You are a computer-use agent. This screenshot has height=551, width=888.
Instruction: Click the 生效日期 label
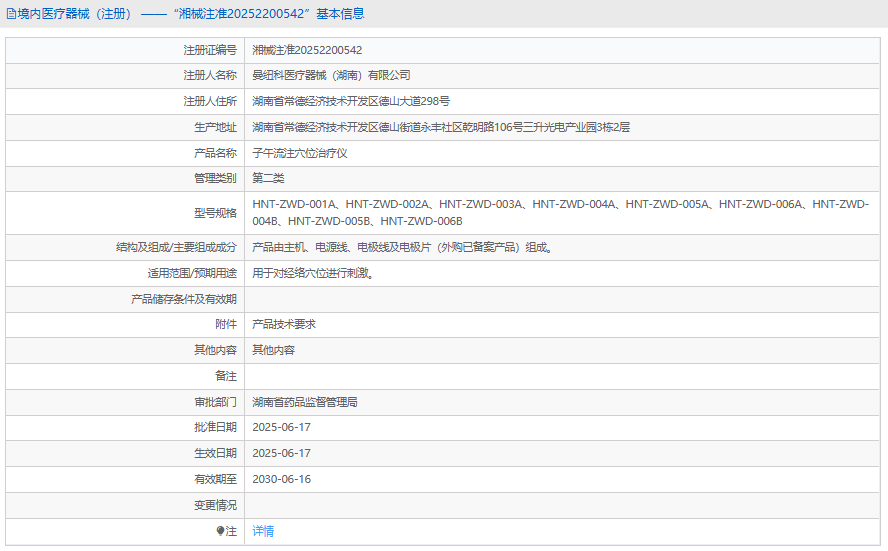tap(215, 454)
